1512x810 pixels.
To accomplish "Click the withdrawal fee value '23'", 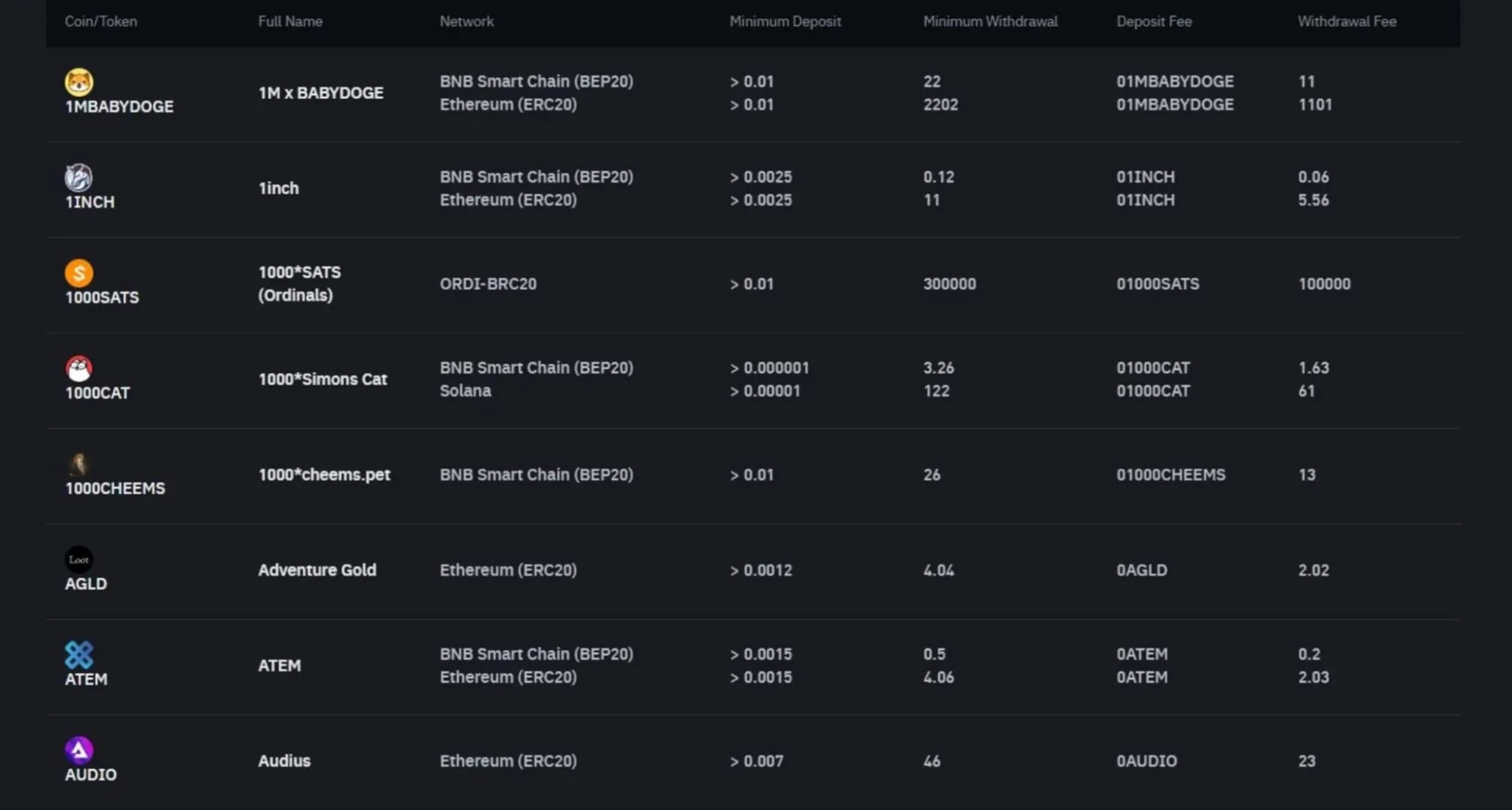I will (x=1306, y=760).
